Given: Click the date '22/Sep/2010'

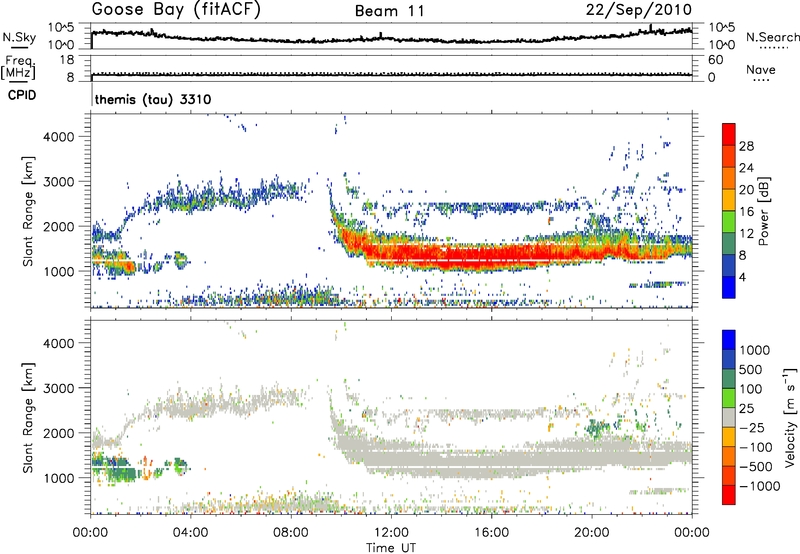Looking at the screenshot, I should (x=639, y=10).
